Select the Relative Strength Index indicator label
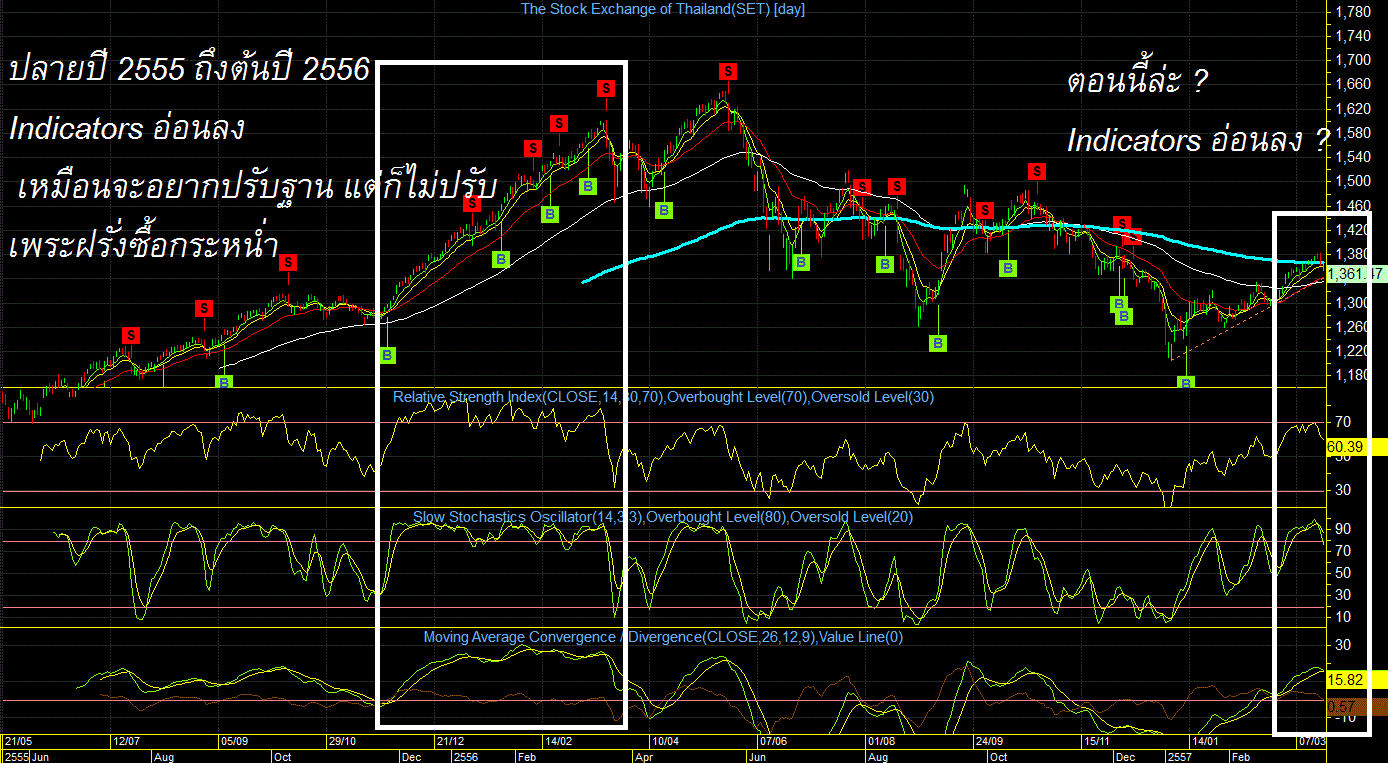 [664, 397]
